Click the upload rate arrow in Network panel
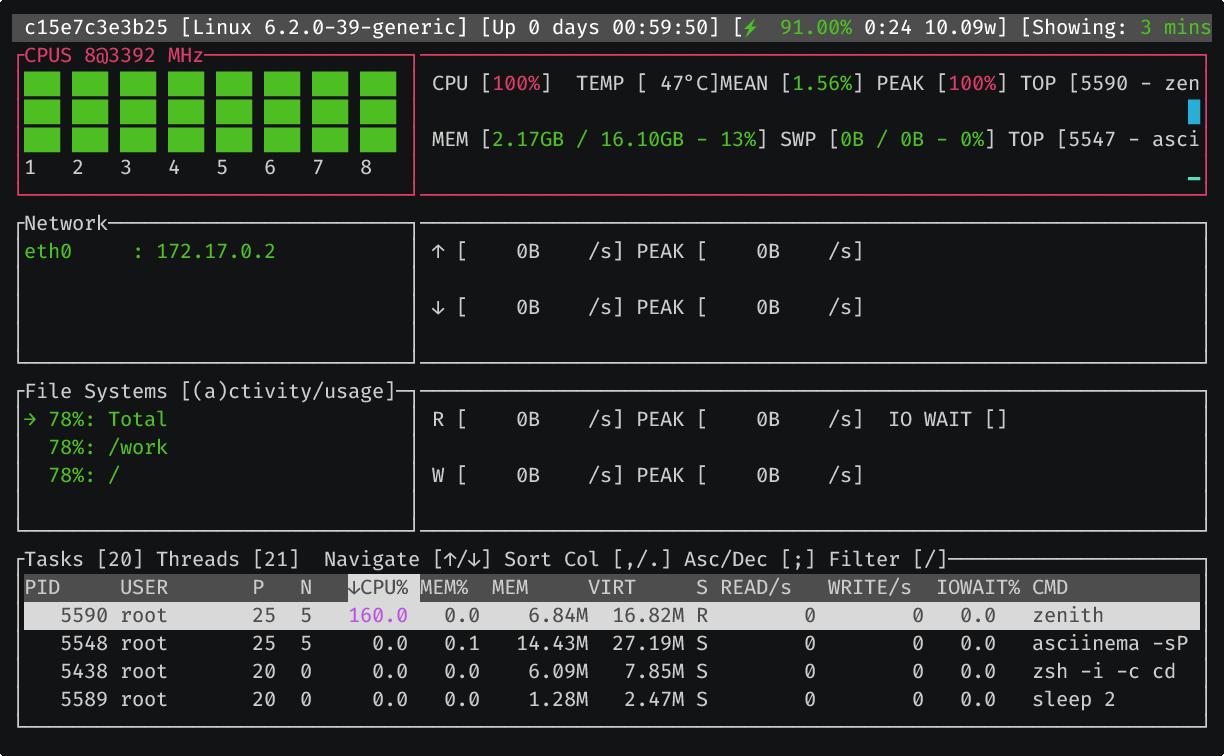The image size is (1224, 756). click(437, 251)
